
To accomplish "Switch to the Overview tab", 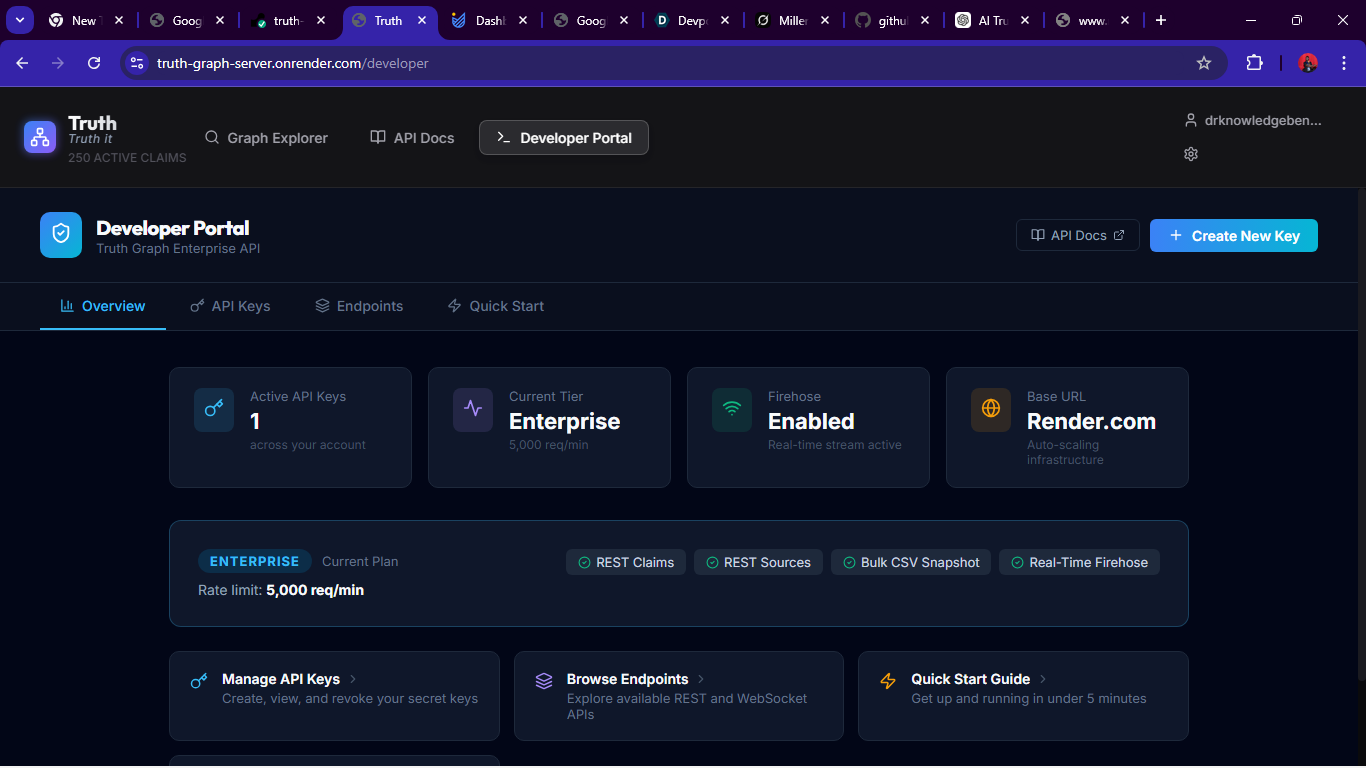I will click(103, 306).
